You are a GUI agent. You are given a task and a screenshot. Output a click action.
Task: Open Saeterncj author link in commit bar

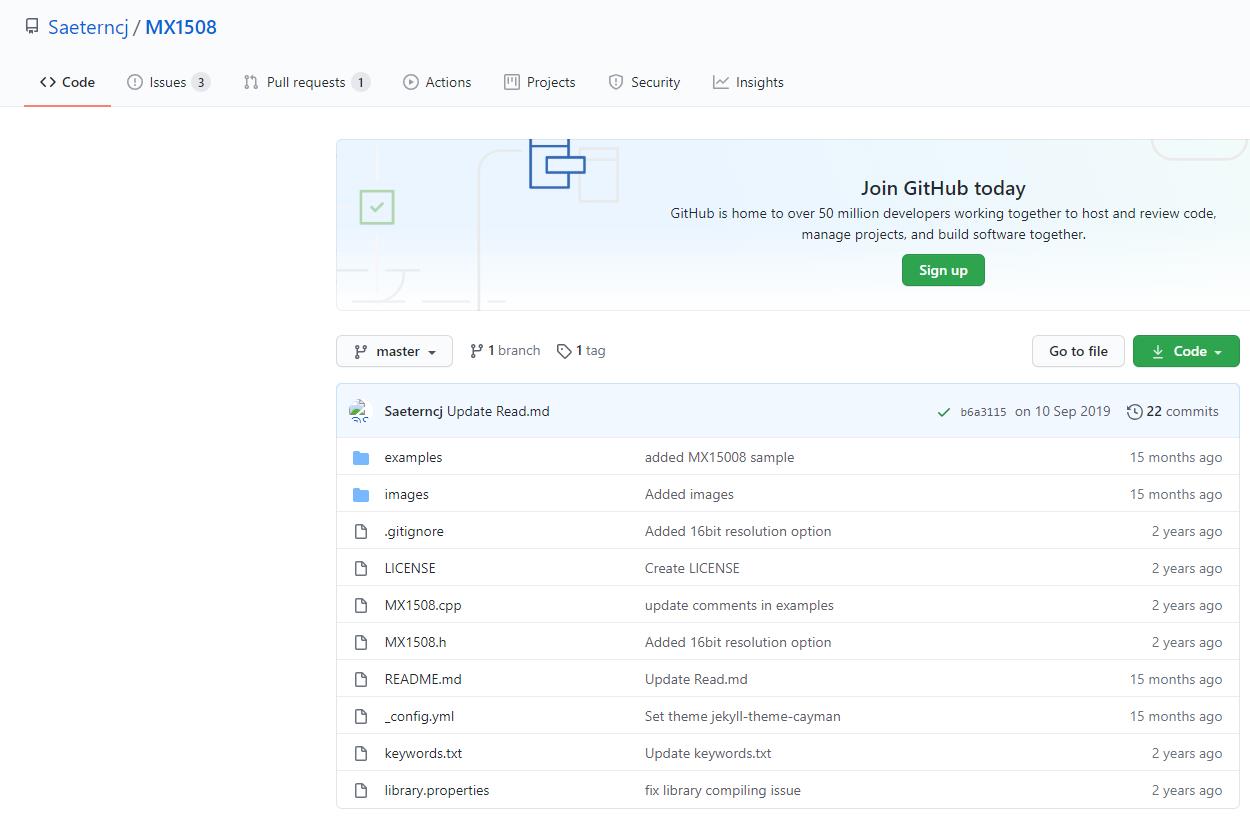point(413,411)
